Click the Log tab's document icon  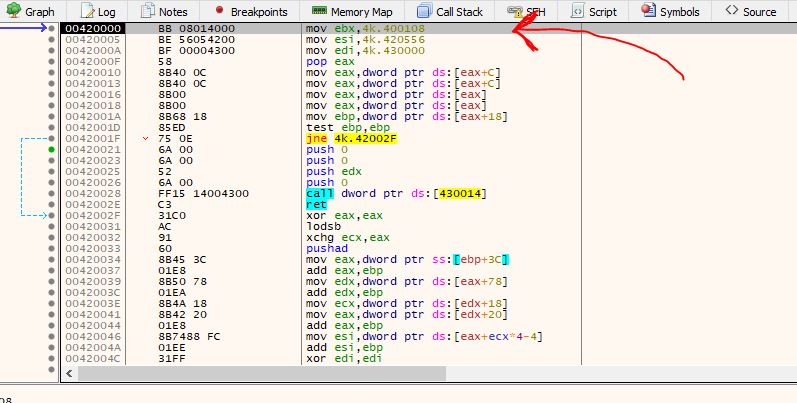[87, 11]
